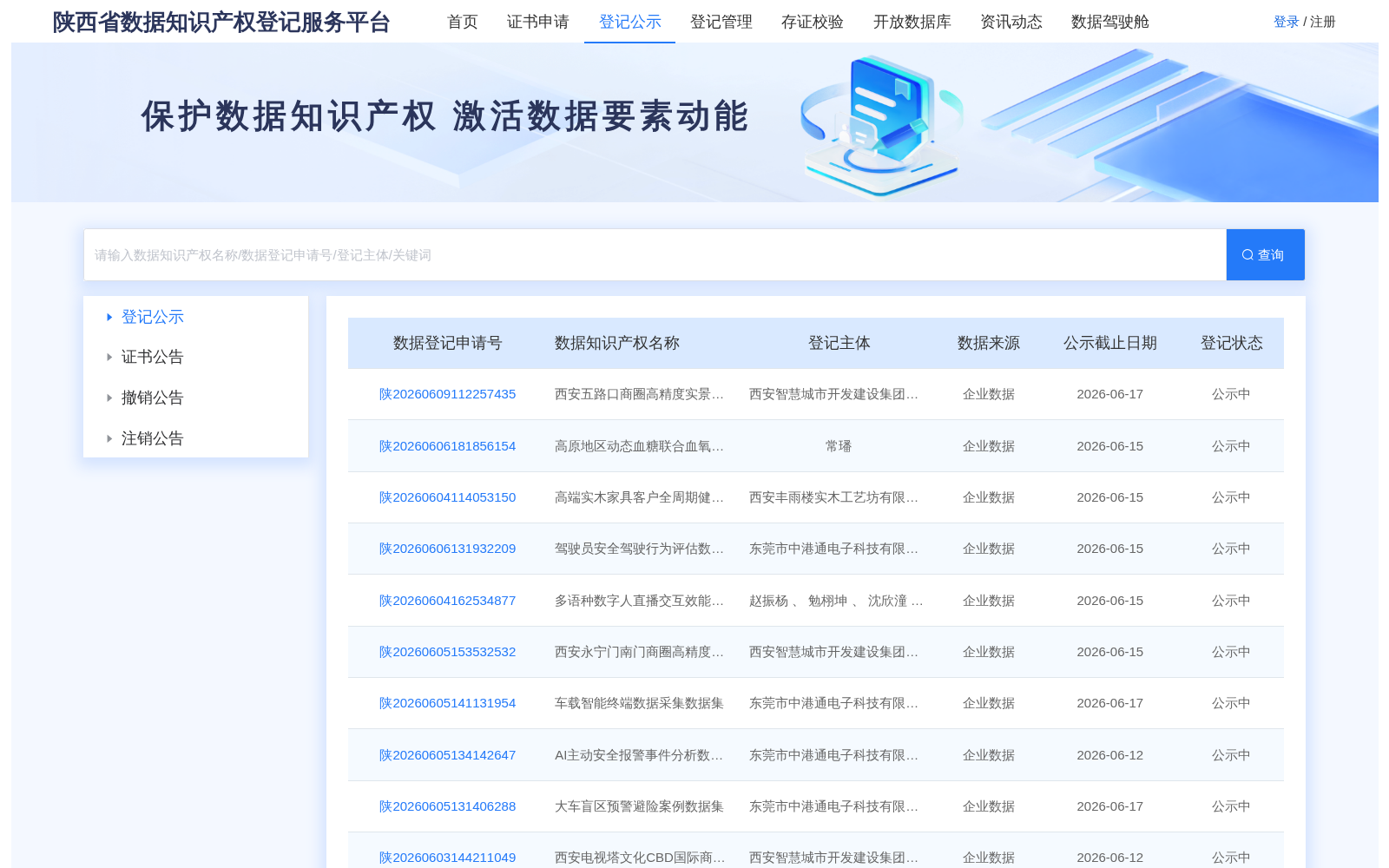
Task: Focus the search keyword input field
Action: (x=655, y=255)
